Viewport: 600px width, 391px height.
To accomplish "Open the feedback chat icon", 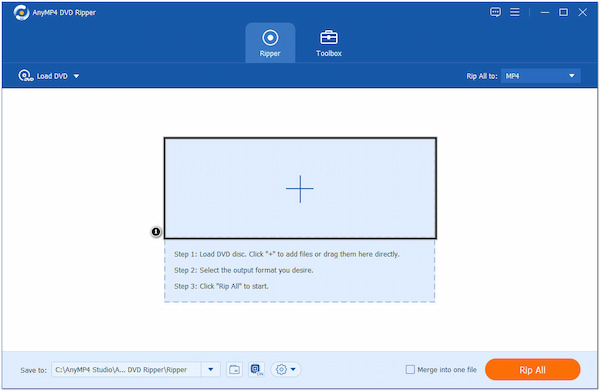I will [x=495, y=12].
